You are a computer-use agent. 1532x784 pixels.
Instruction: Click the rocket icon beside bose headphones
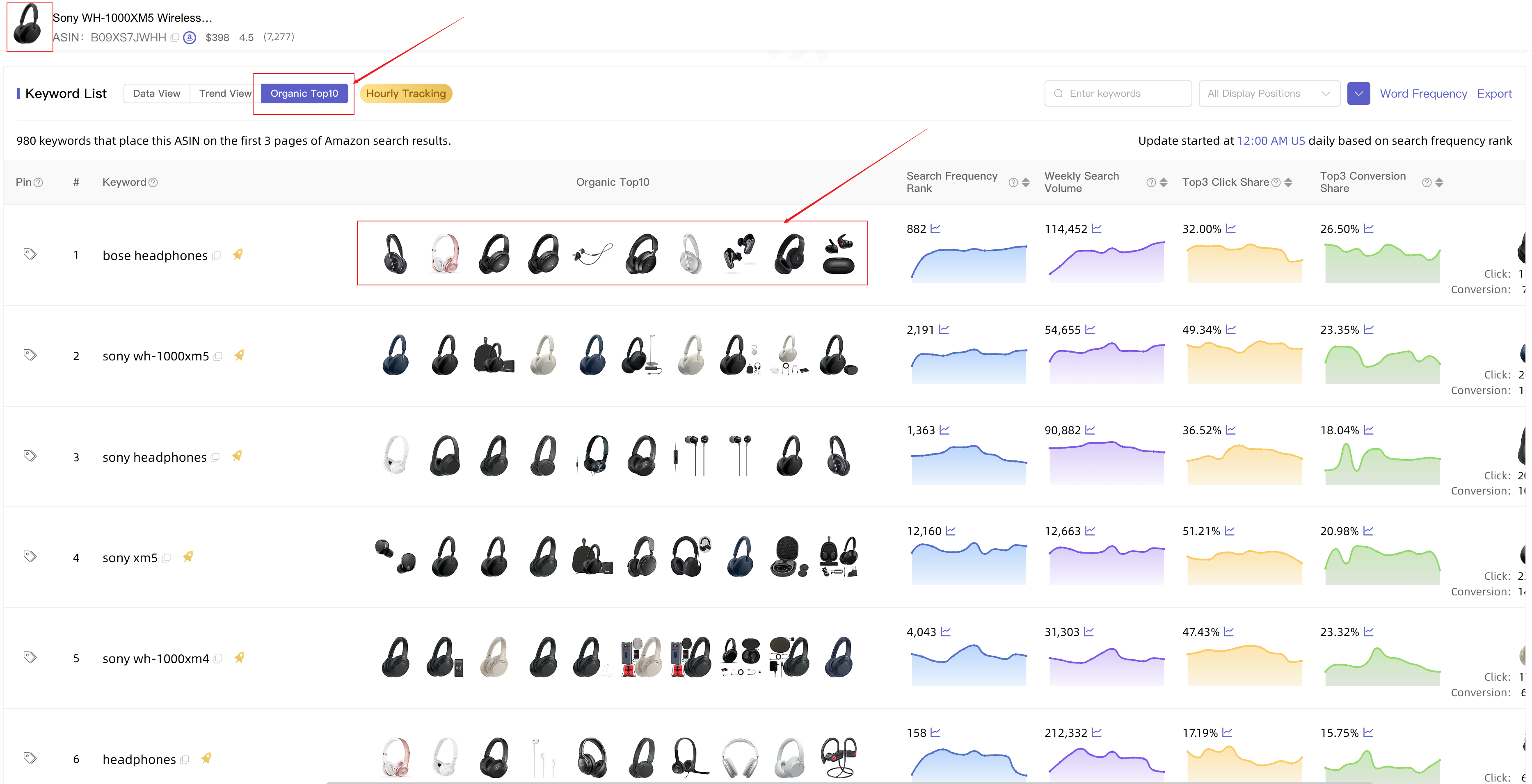(238, 254)
